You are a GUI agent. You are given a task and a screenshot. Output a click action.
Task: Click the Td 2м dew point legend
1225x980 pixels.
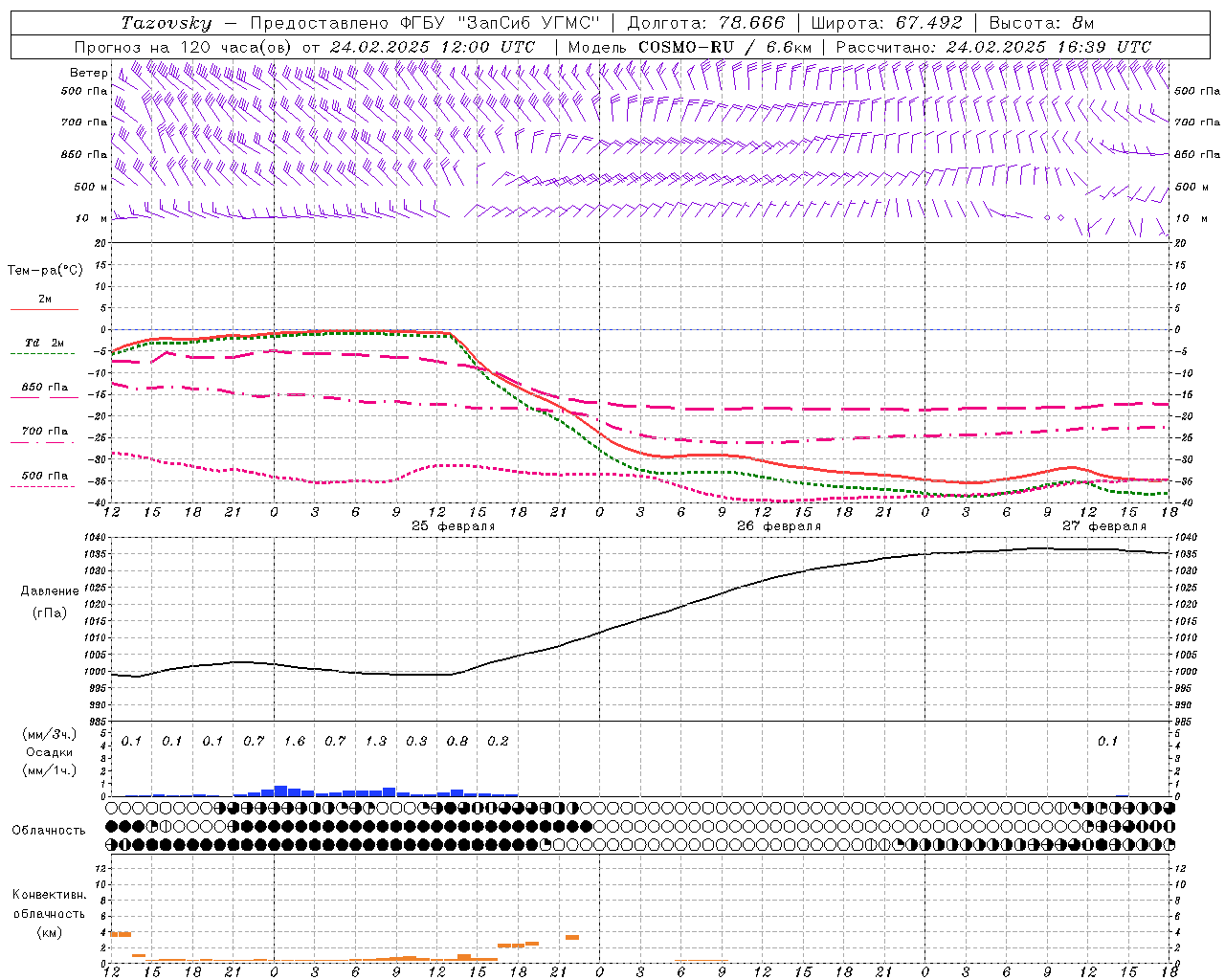pos(44,345)
